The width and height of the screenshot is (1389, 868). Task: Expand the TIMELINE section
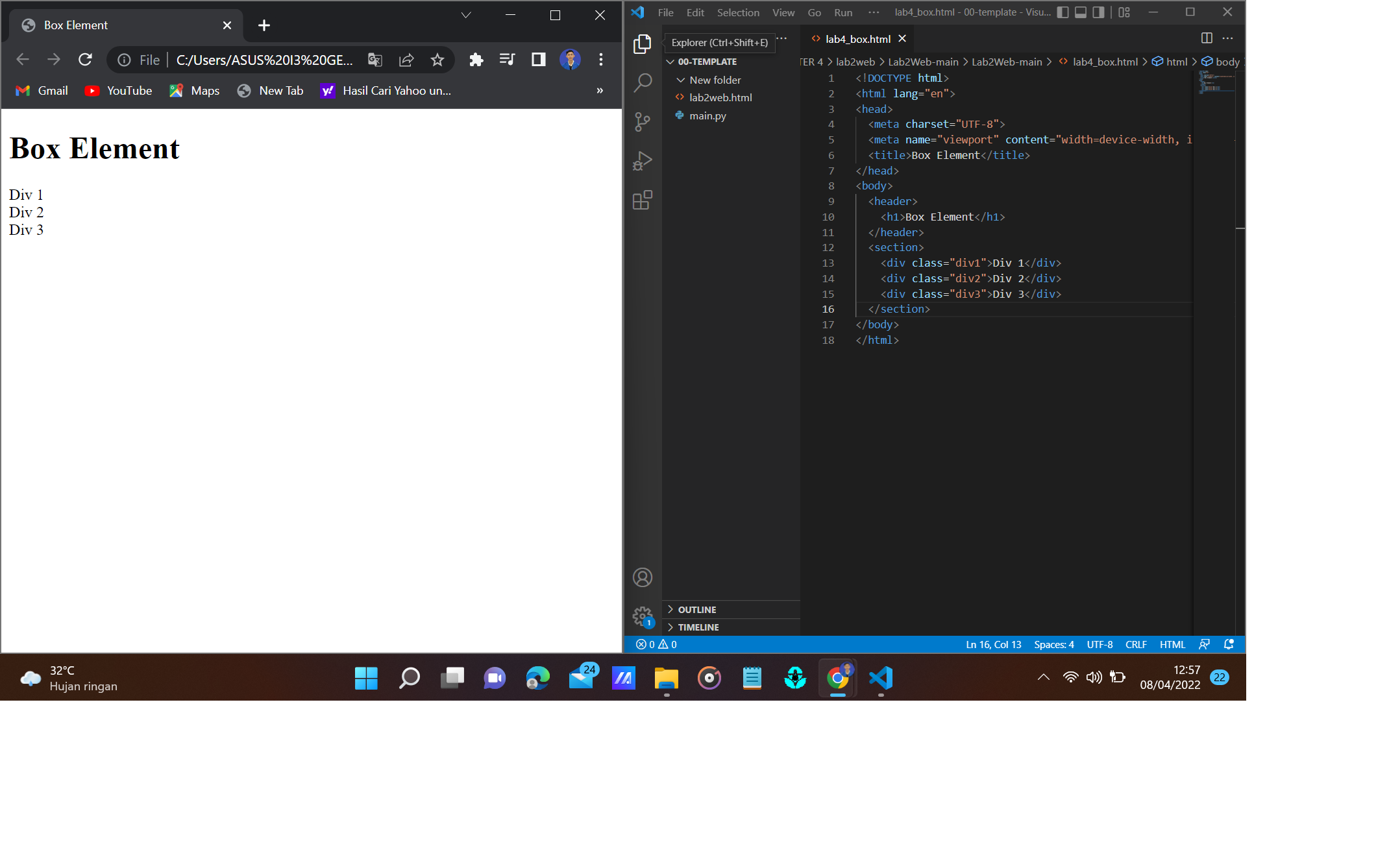click(731, 627)
